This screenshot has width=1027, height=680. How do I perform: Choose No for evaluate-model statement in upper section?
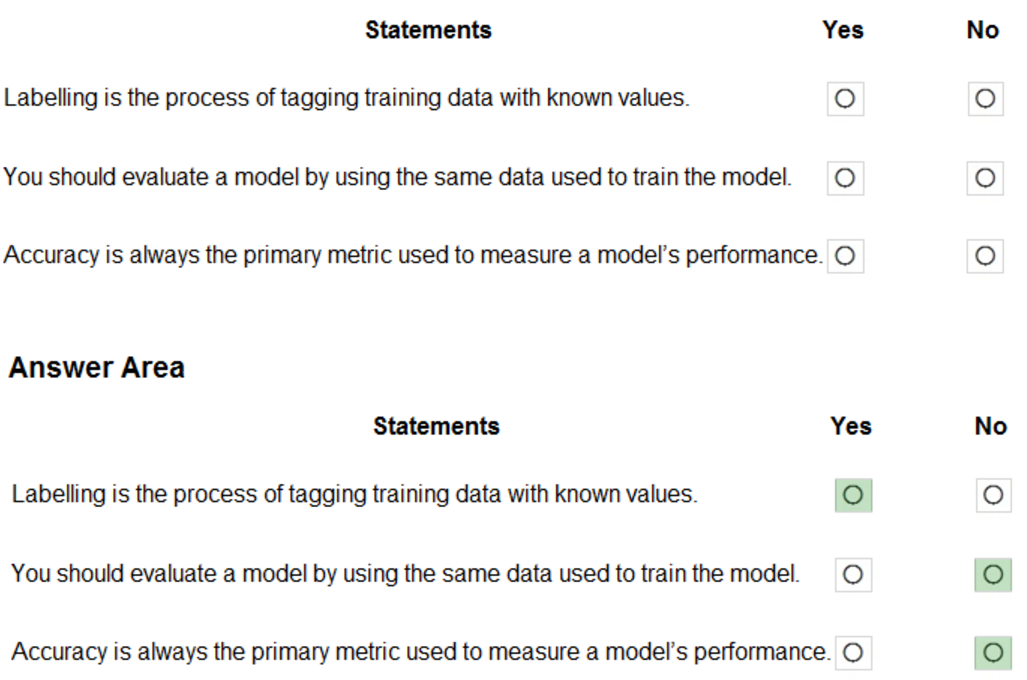[x=985, y=178]
